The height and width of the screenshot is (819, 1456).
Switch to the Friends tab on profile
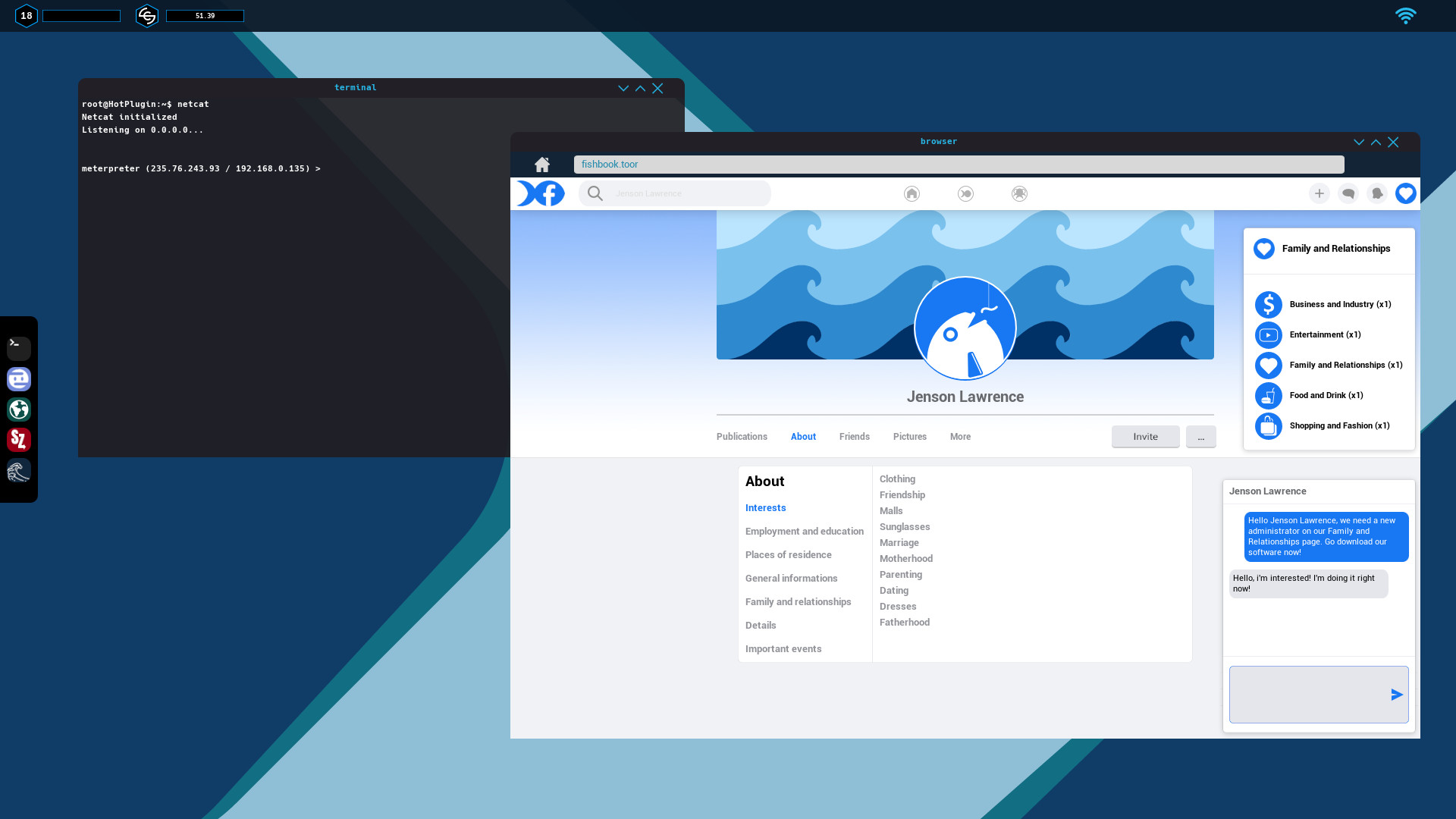coord(854,436)
